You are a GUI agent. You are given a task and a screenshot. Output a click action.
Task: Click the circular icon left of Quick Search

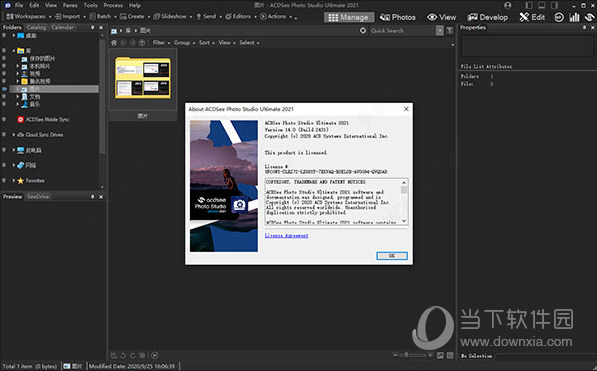(x=363, y=30)
